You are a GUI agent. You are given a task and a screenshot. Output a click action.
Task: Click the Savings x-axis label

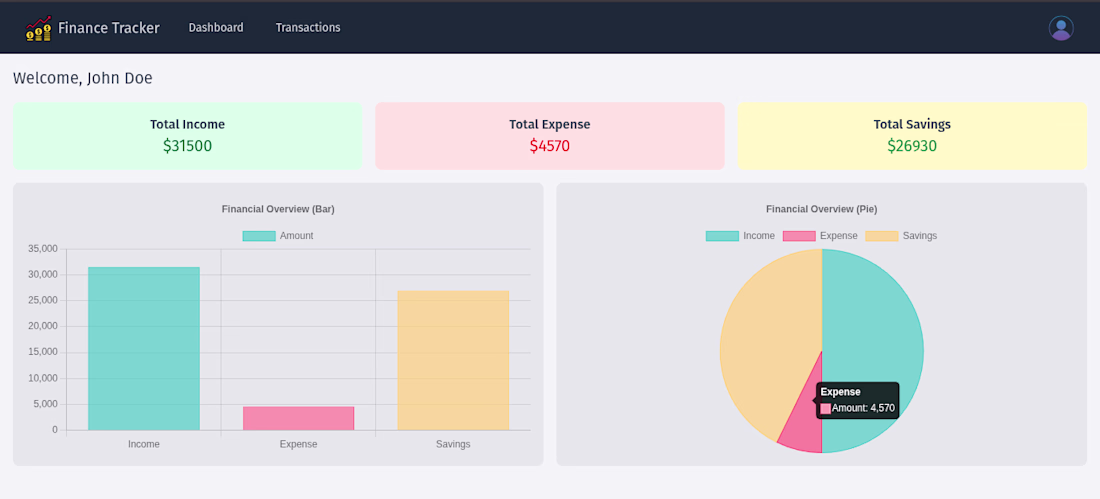point(453,444)
